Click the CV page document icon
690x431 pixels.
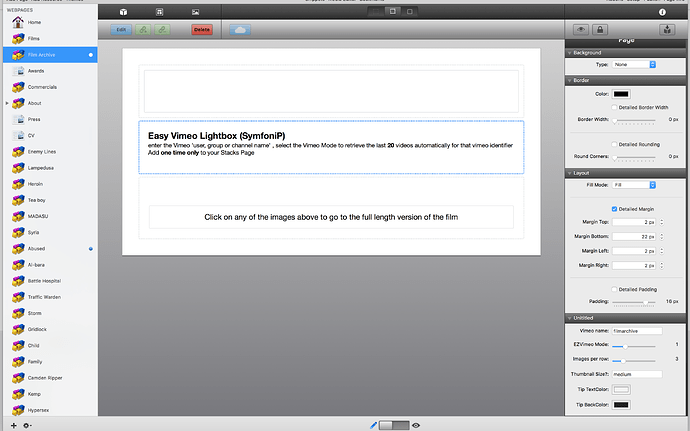click(18, 135)
